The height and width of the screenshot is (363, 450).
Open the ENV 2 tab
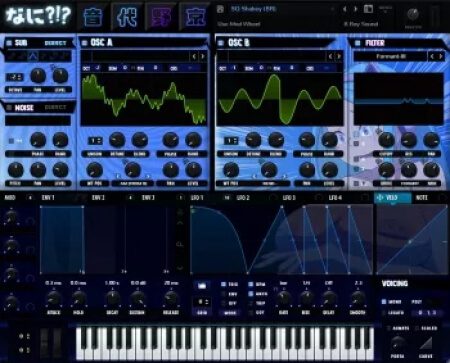[98, 198]
